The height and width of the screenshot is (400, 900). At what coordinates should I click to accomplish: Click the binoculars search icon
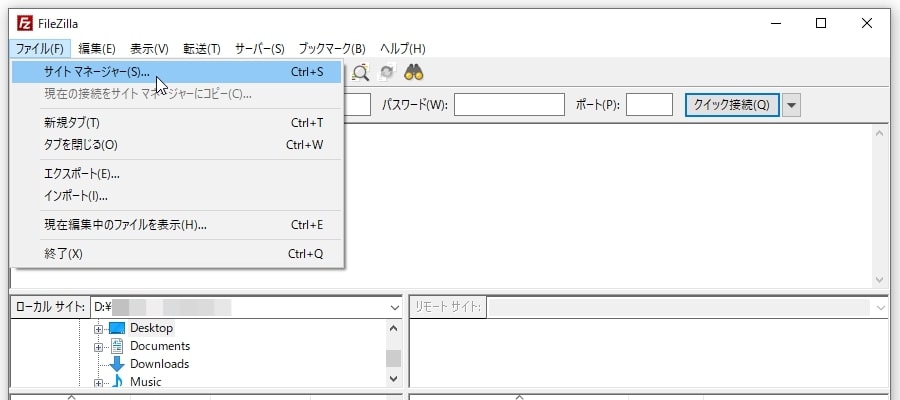414,72
